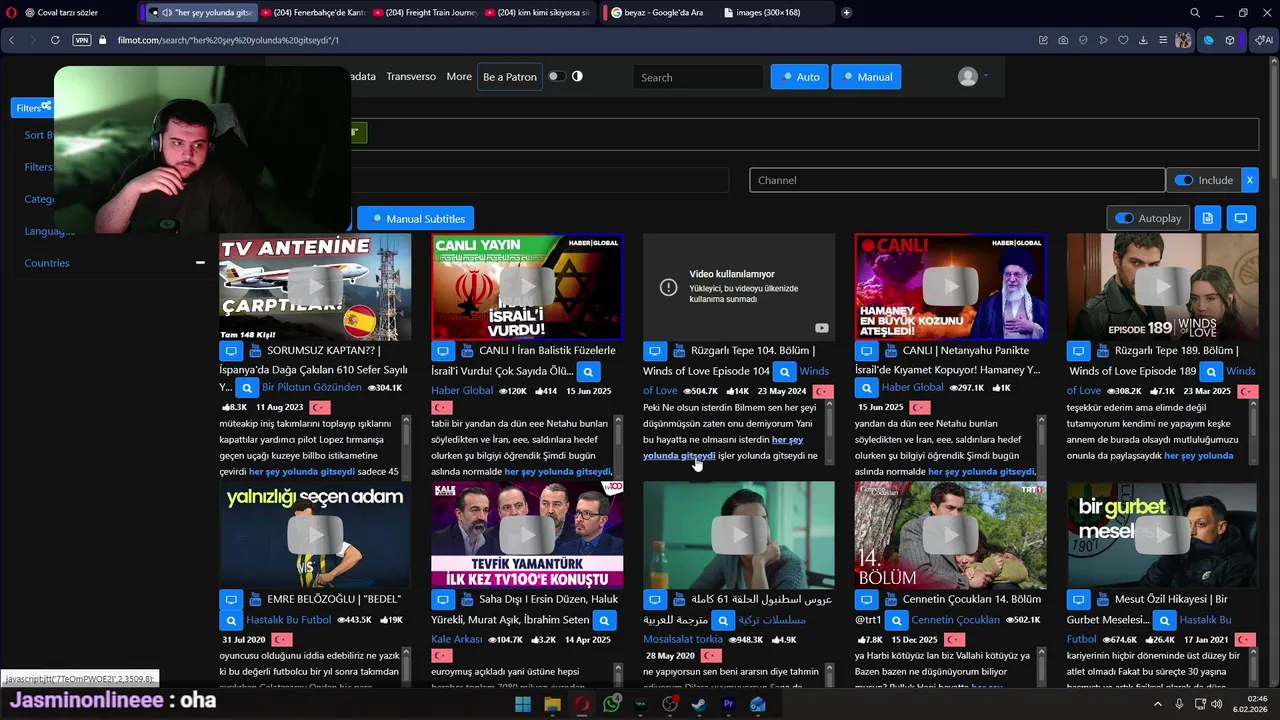The height and width of the screenshot is (720, 1280).
Task: Click the X button beside Include
Action: tap(1249, 180)
